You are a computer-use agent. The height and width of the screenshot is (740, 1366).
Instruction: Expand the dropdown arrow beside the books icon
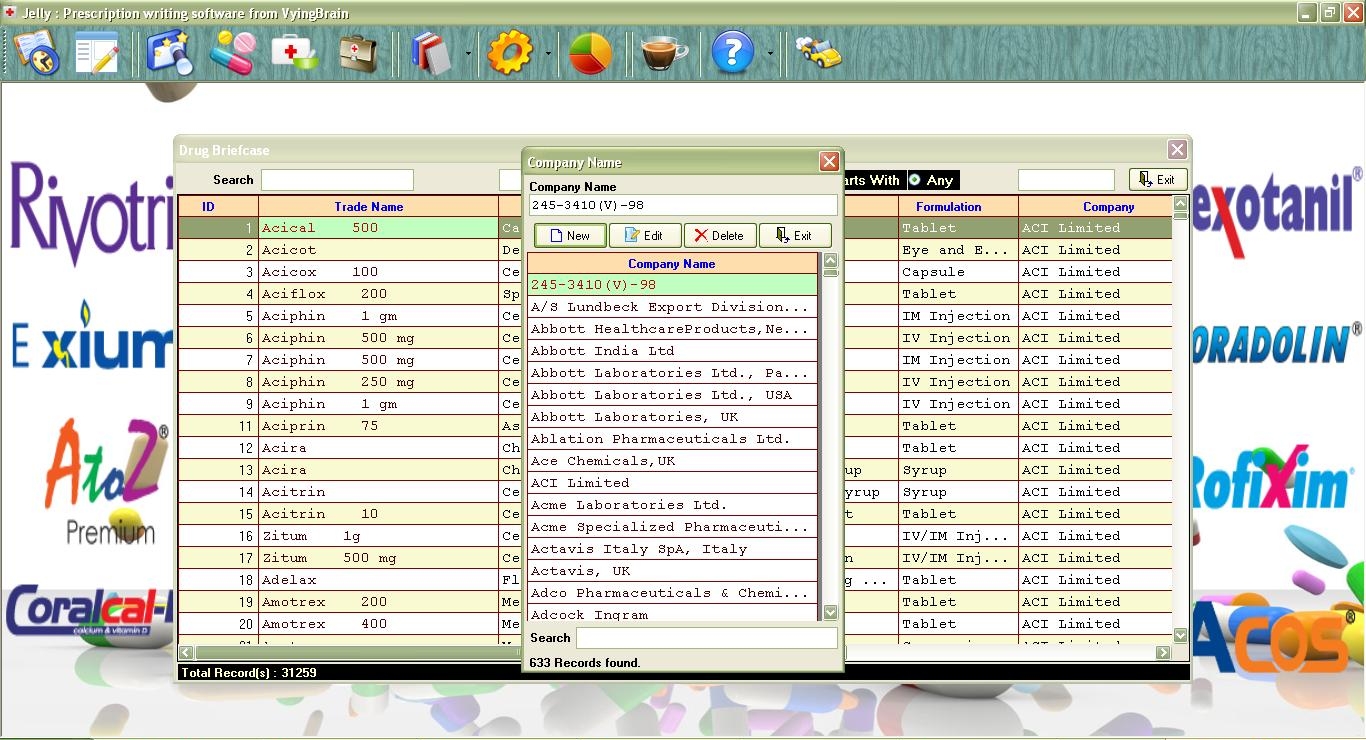point(468,53)
